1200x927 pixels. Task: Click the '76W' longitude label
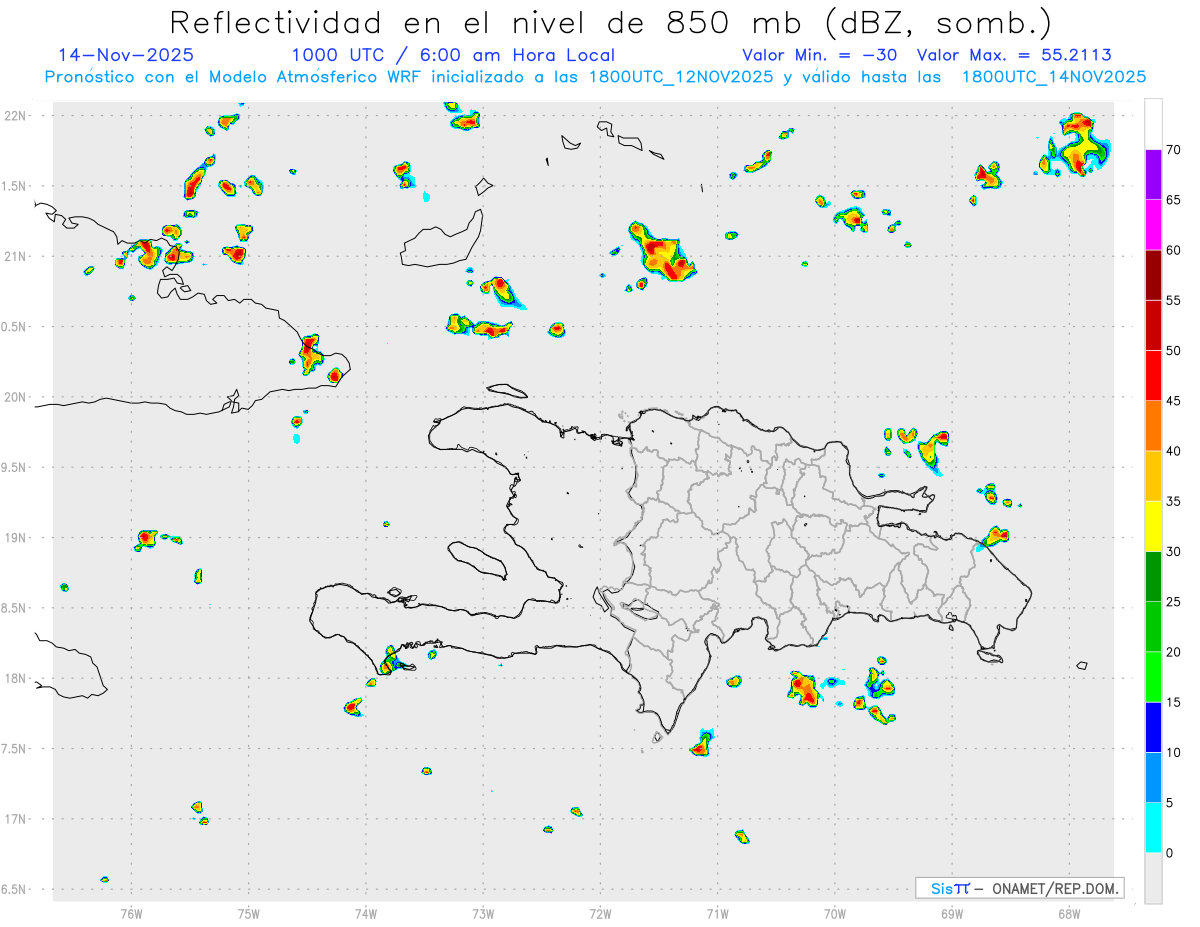coord(131,913)
